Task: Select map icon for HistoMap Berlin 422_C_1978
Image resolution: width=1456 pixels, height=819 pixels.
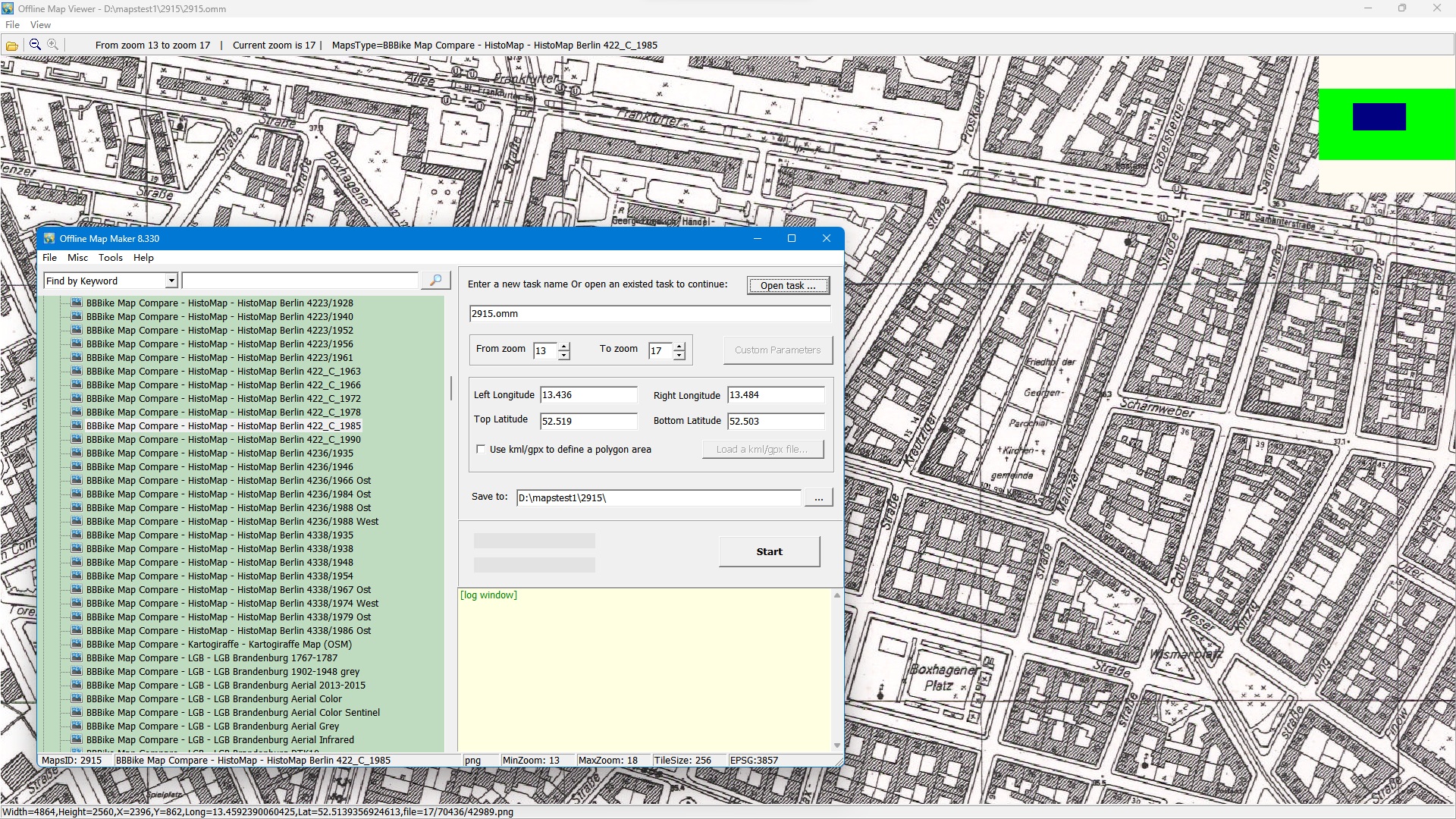Action: 77,412
